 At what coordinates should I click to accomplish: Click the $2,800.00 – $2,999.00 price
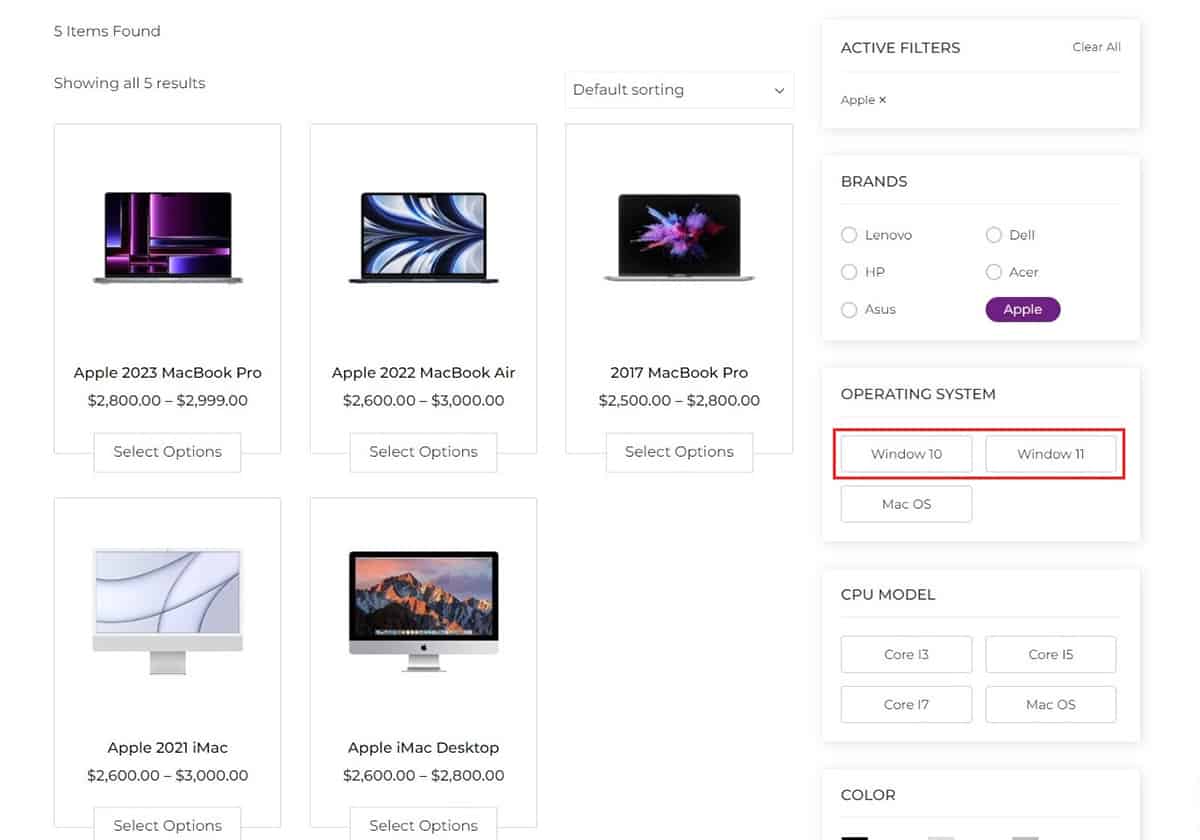pos(167,400)
